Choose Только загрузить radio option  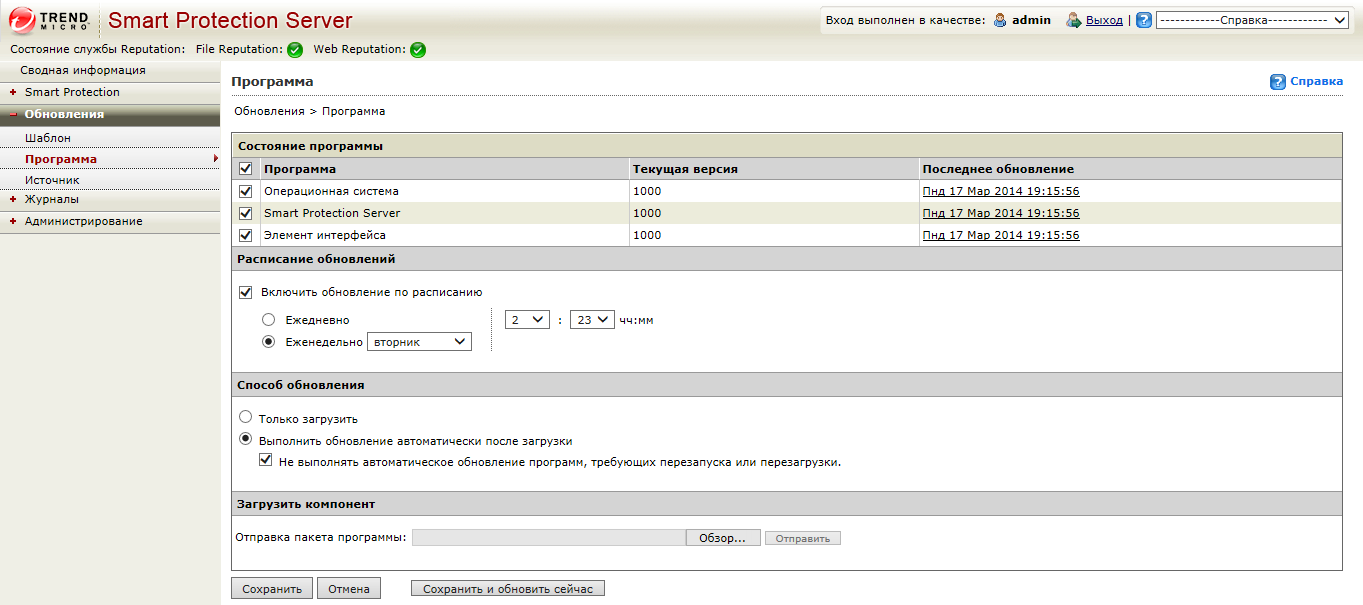(x=246, y=418)
